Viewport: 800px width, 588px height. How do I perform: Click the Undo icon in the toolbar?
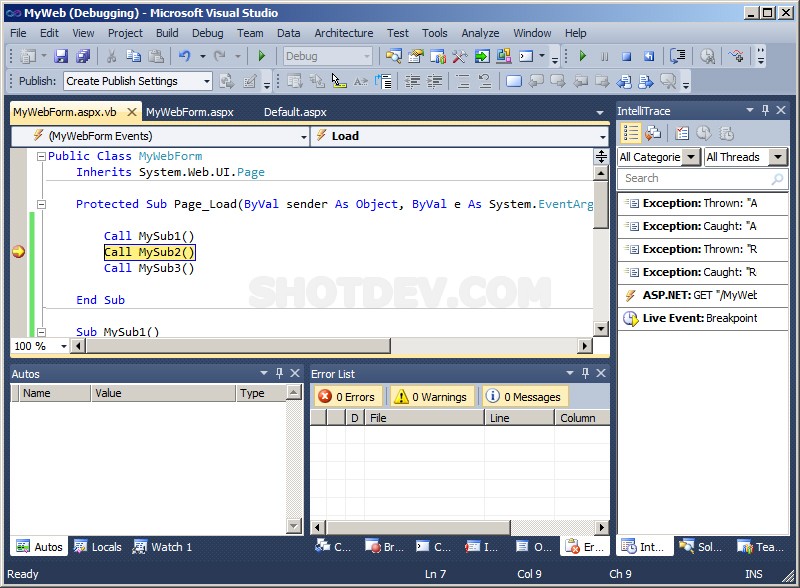click(x=185, y=57)
